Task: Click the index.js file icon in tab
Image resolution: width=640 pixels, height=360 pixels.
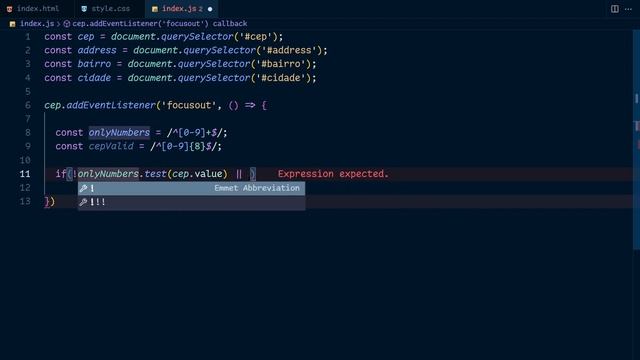Action: click(155, 9)
